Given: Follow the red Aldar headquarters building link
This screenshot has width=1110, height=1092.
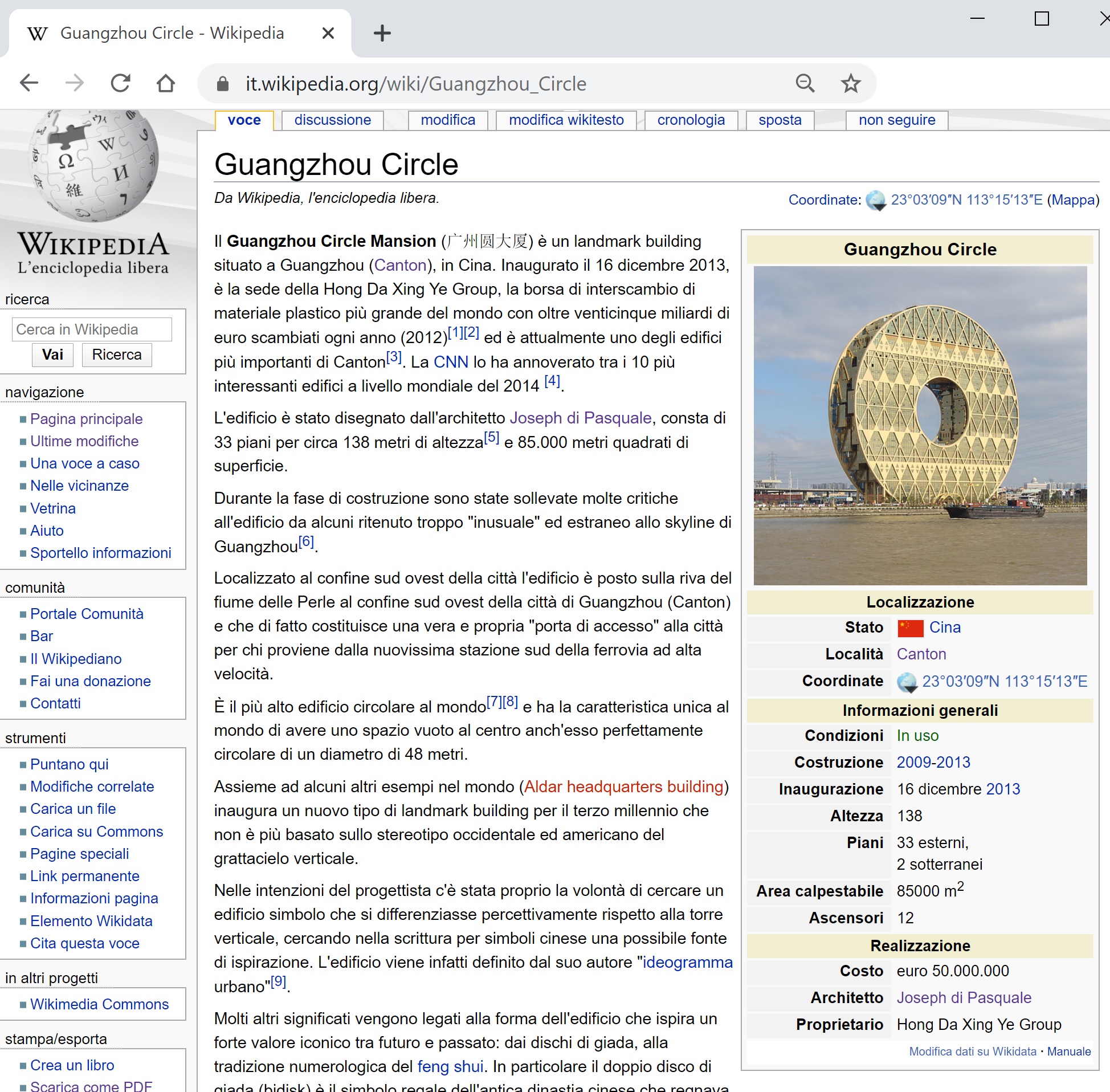Looking at the screenshot, I should [624, 787].
